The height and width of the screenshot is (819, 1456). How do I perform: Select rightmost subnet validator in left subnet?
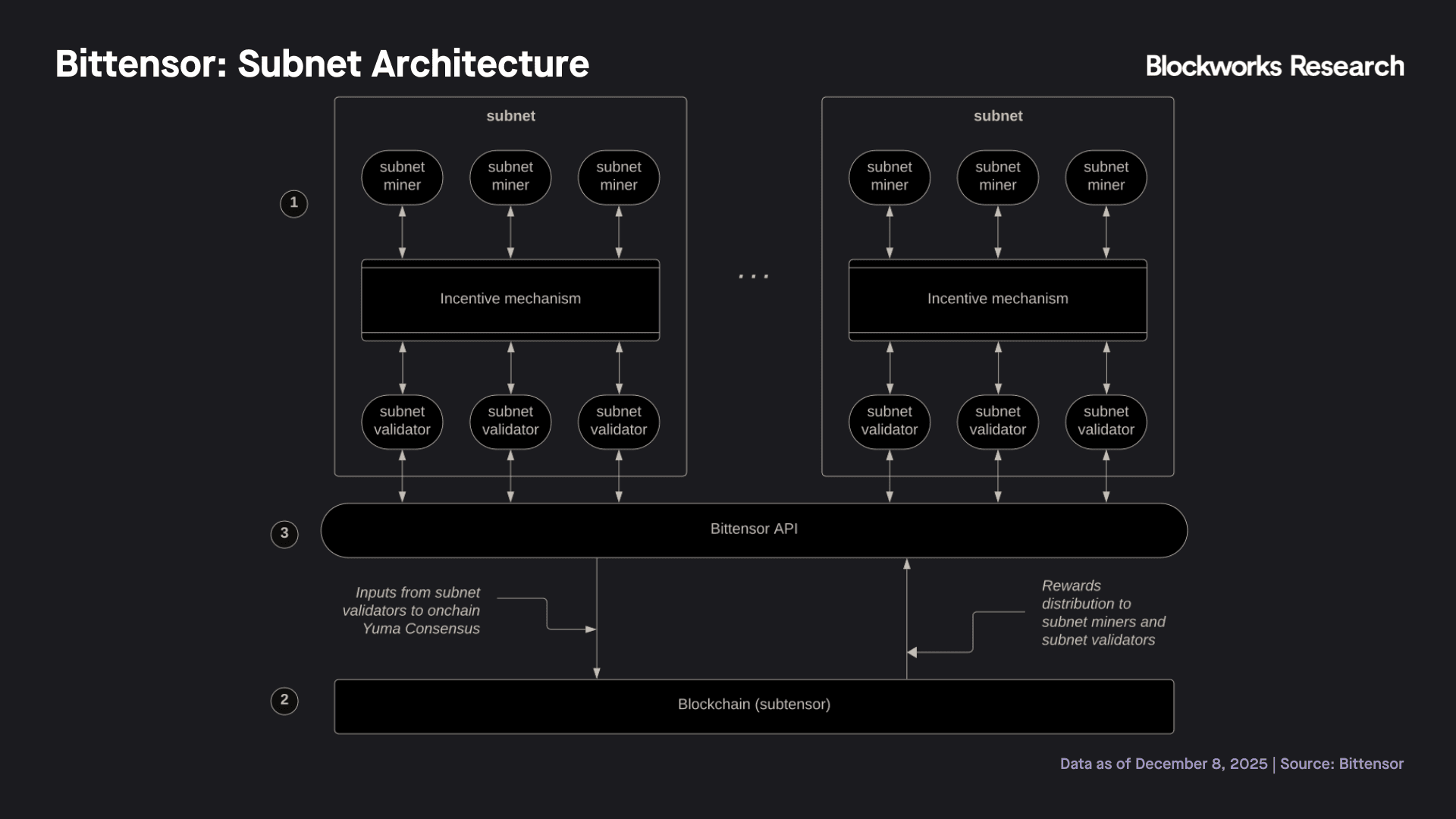pos(619,422)
